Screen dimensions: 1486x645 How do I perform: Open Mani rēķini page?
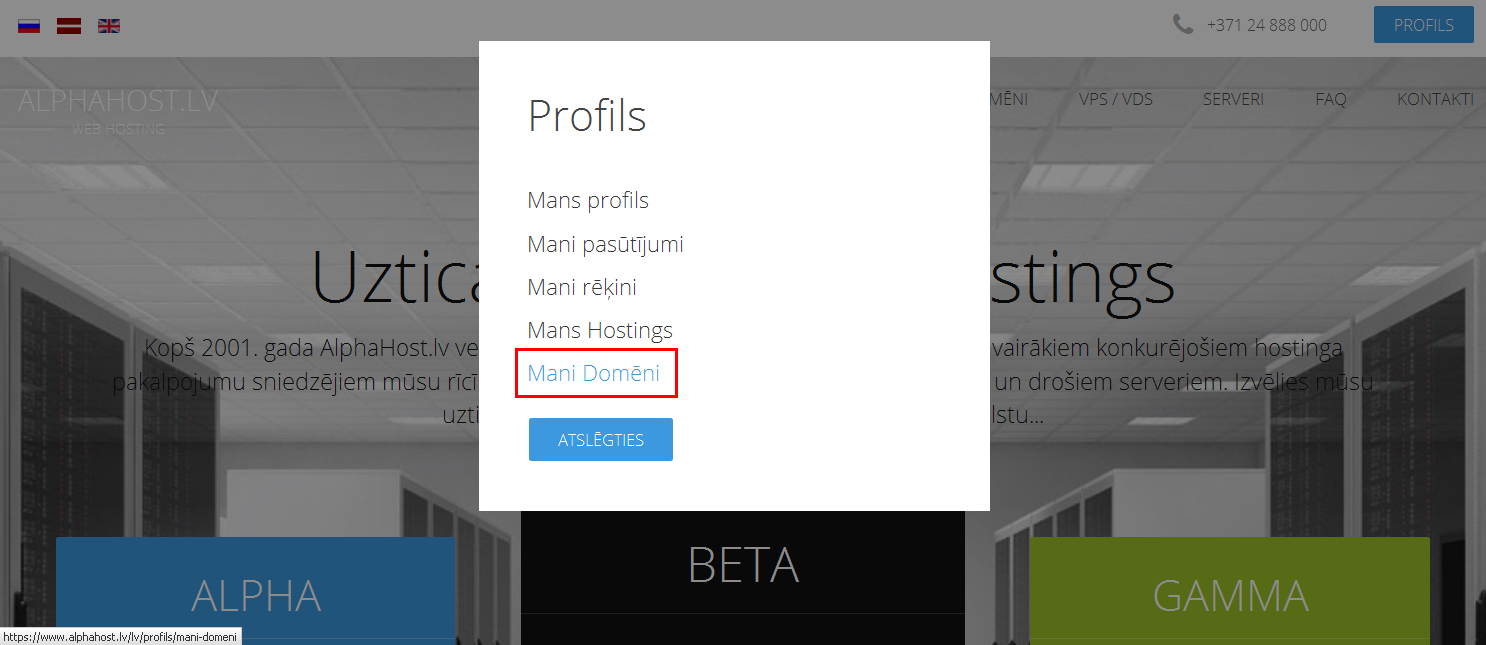[x=582, y=287]
